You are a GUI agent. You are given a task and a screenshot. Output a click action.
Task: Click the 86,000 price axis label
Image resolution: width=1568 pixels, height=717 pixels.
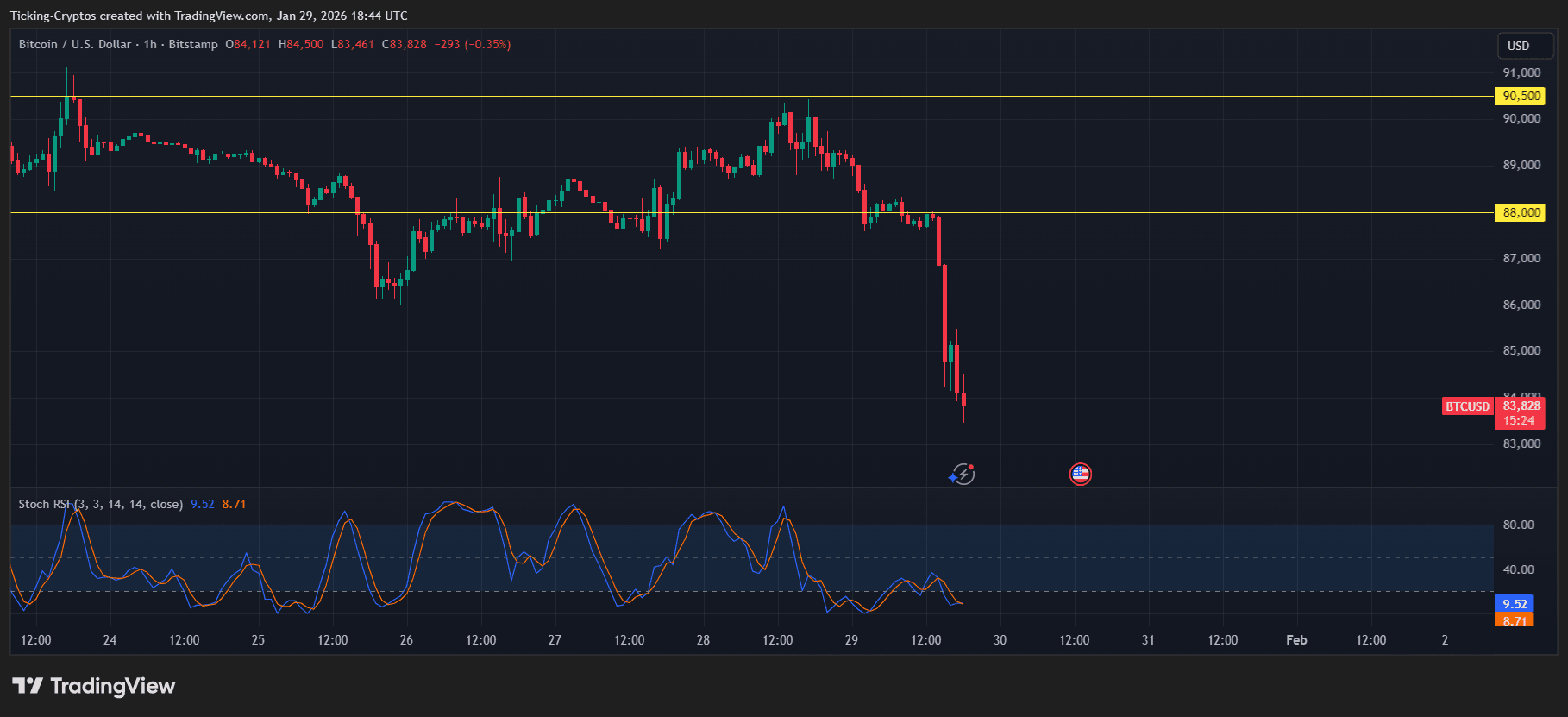tap(1521, 305)
